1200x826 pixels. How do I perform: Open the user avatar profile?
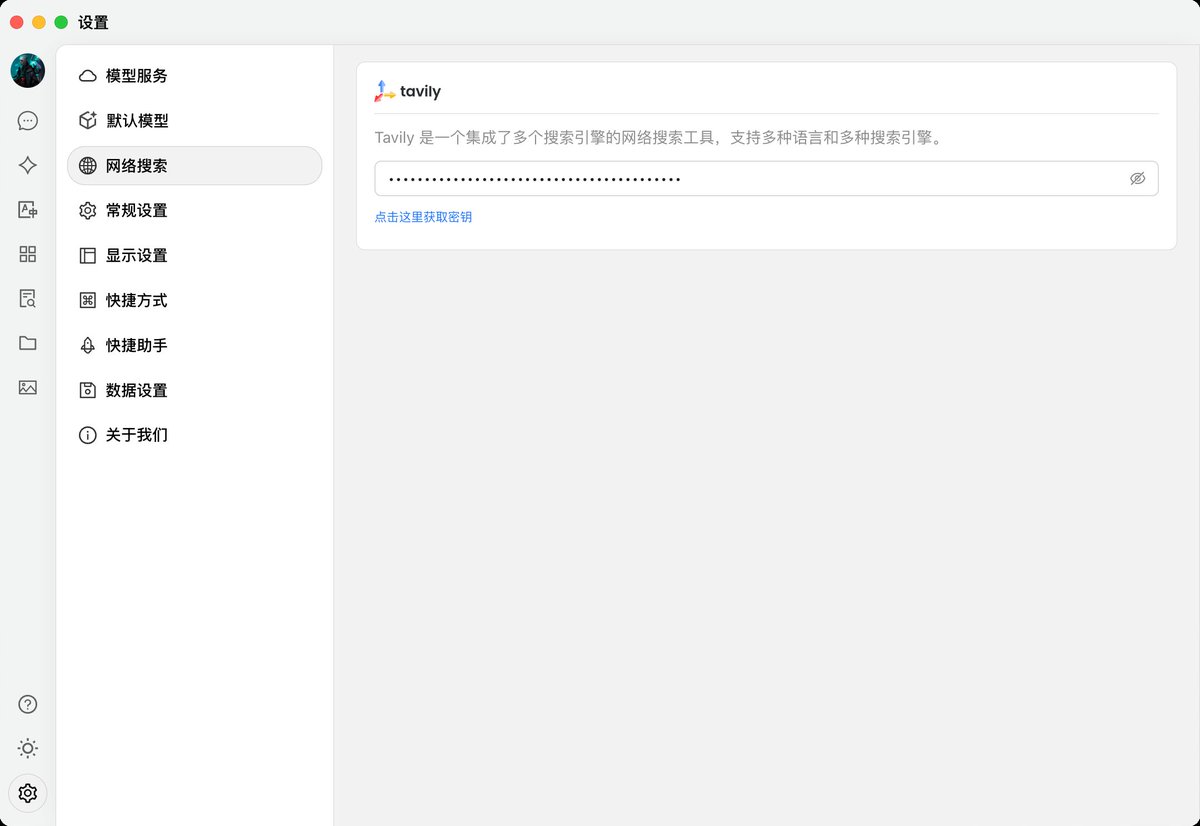click(28, 71)
